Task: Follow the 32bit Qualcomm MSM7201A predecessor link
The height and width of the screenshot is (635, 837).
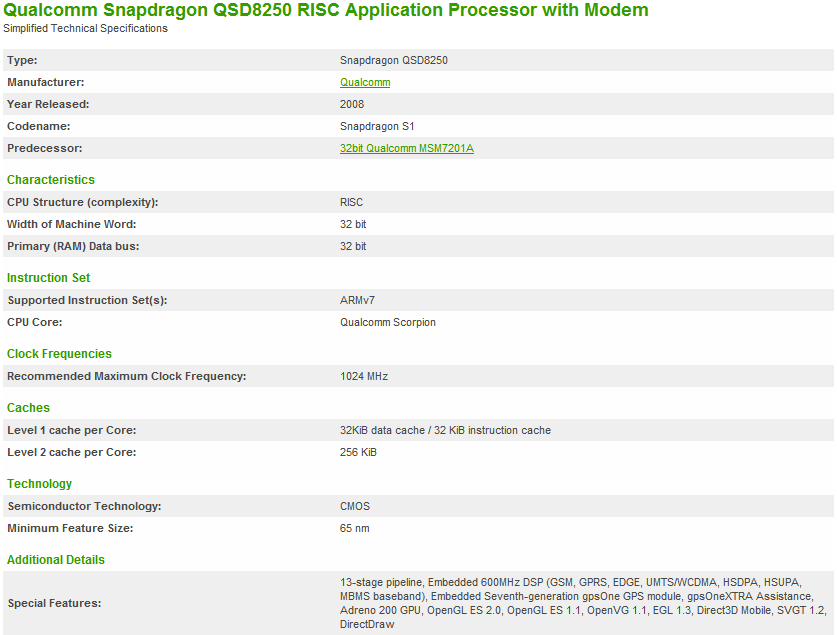Action: click(407, 148)
